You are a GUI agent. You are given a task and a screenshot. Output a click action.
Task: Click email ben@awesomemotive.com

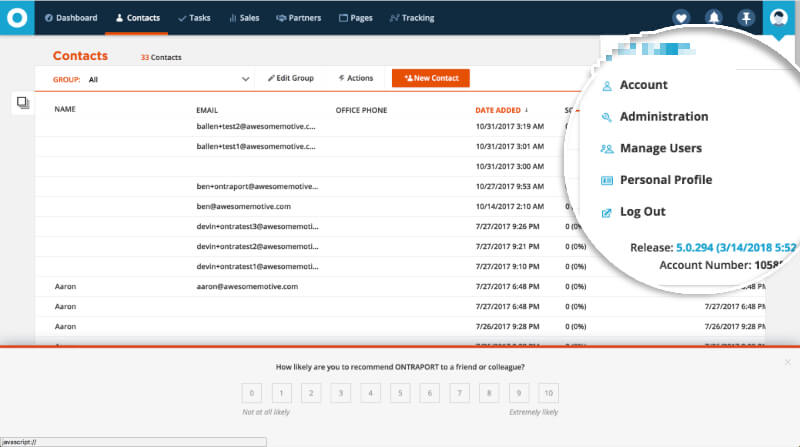click(243, 206)
